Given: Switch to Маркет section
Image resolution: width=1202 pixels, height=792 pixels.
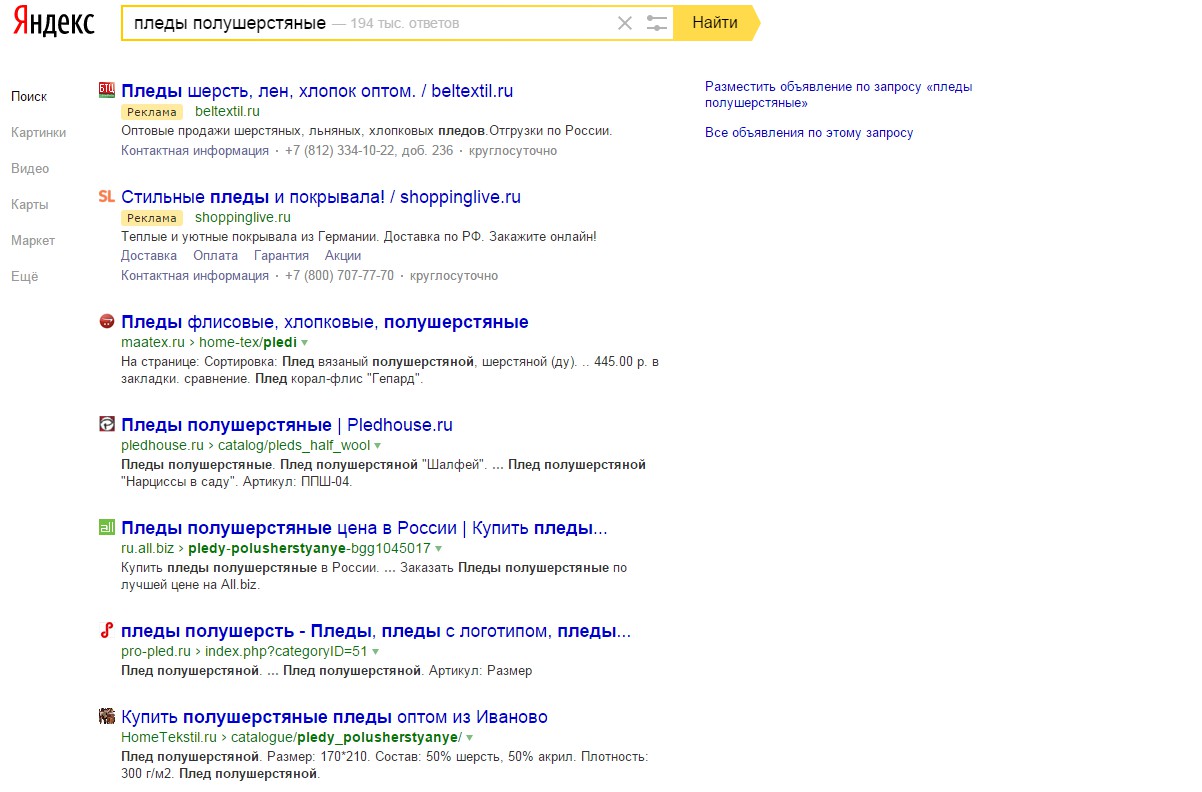Looking at the screenshot, I should tap(33, 240).
